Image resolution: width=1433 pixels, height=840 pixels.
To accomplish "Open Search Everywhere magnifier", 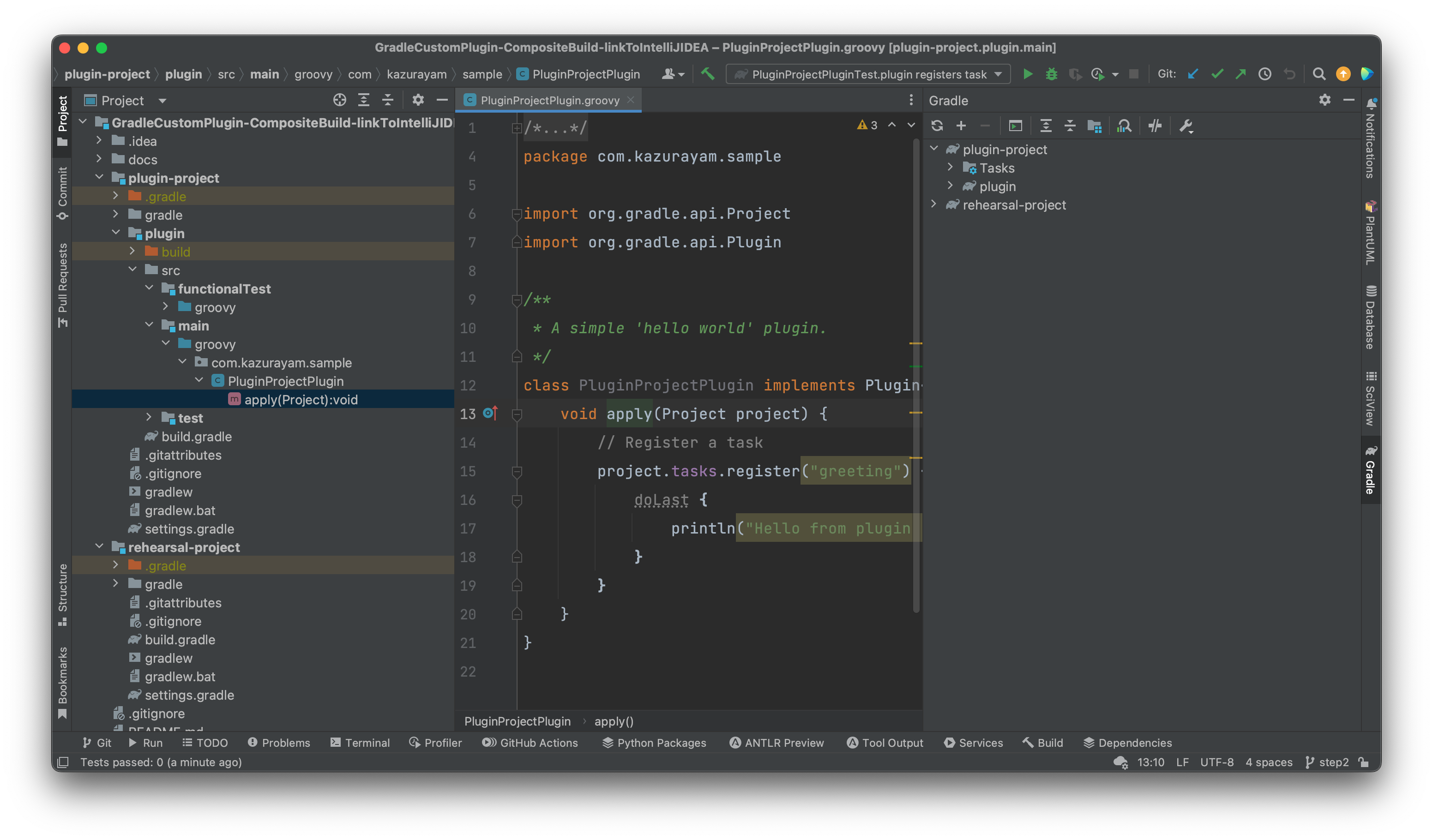I will [x=1319, y=74].
